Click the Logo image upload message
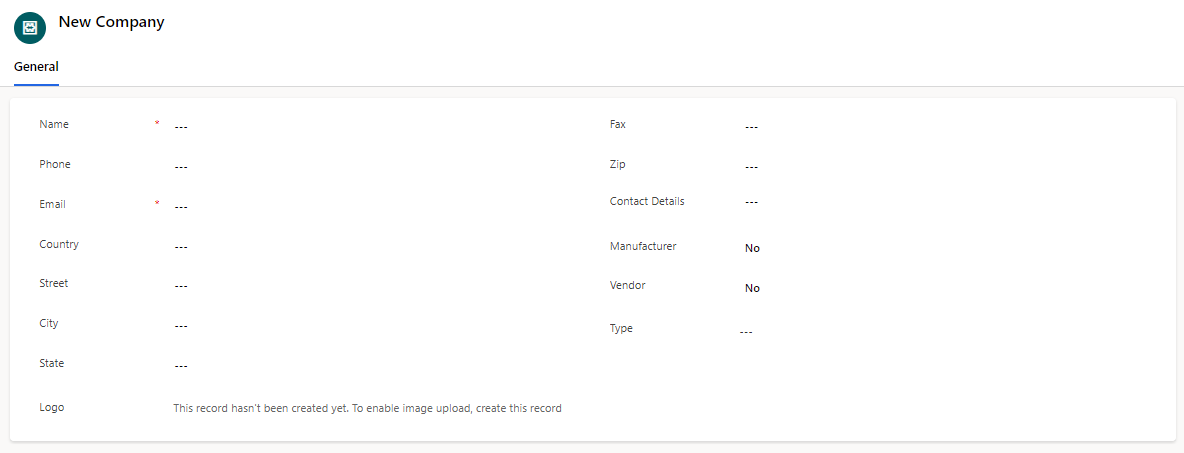 (368, 408)
